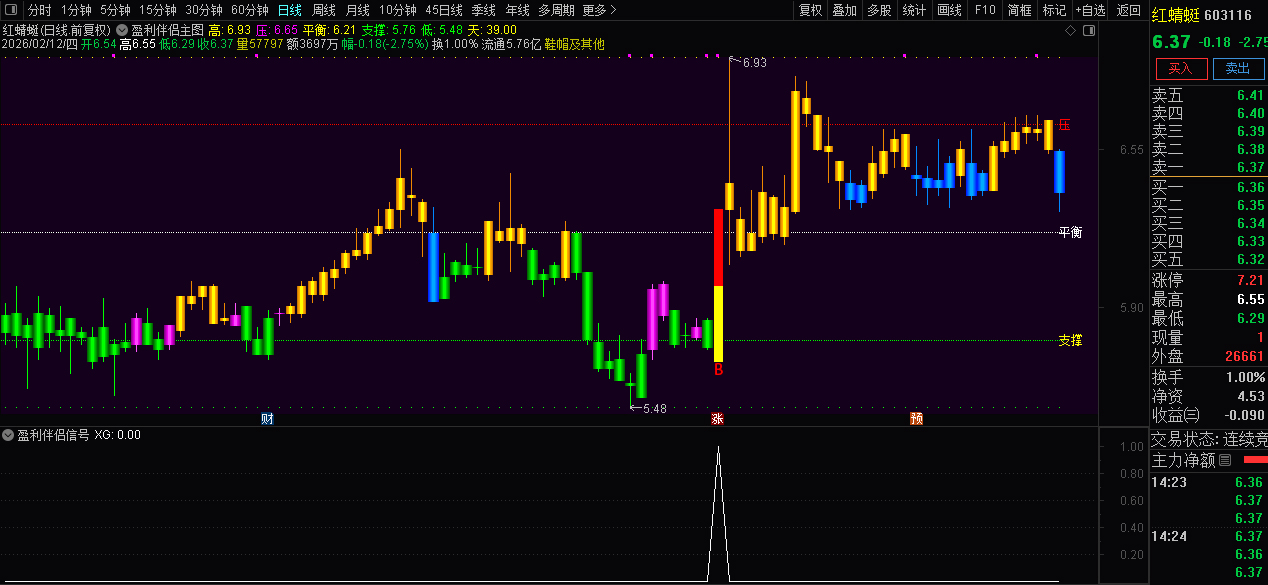Image resolution: width=1268 pixels, height=585 pixels.
Task: Toggle 简框 simple frame mode
Action: pyautogui.click(x=1019, y=10)
